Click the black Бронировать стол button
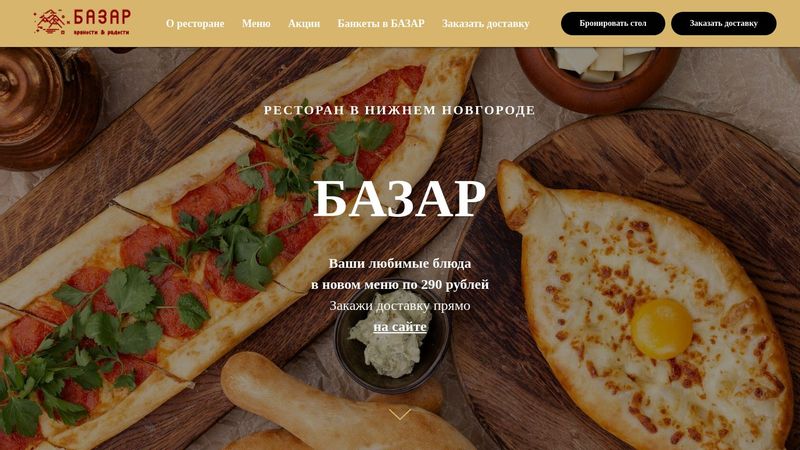 613,23
